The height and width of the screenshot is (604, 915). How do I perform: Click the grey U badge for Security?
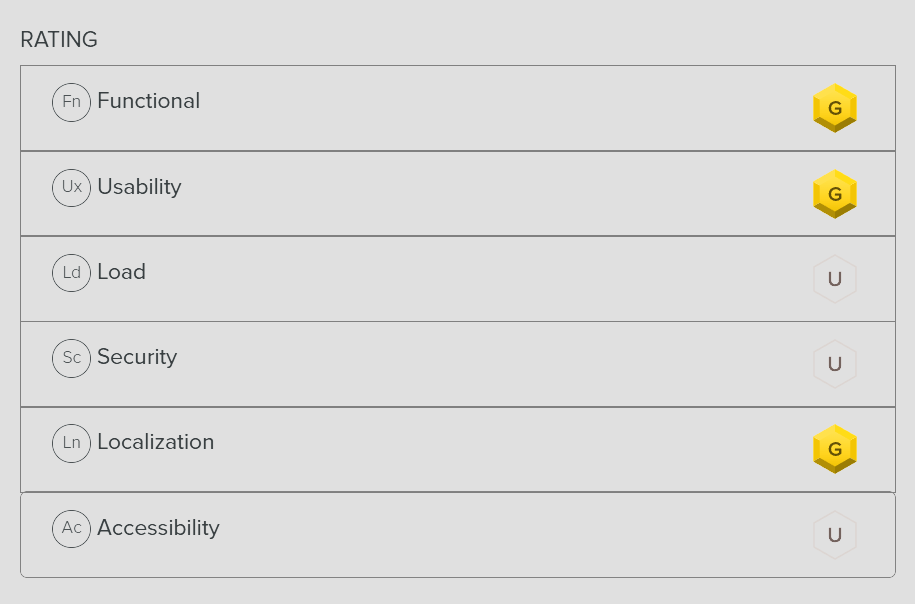pyautogui.click(x=835, y=364)
